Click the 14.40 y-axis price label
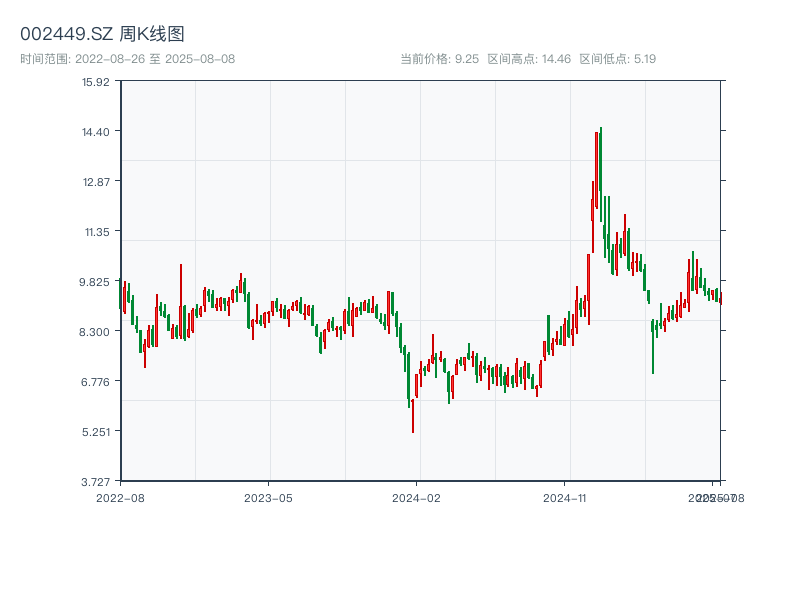 96,132
